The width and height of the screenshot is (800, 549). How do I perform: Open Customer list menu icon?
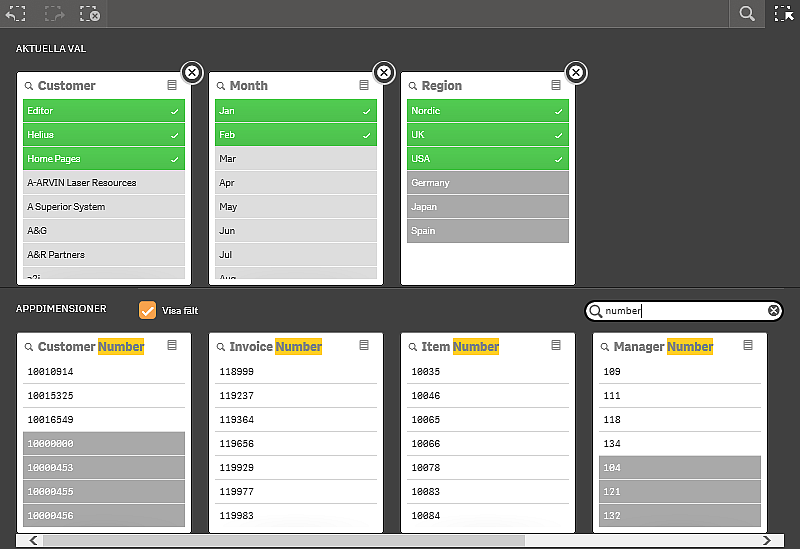pos(172,85)
